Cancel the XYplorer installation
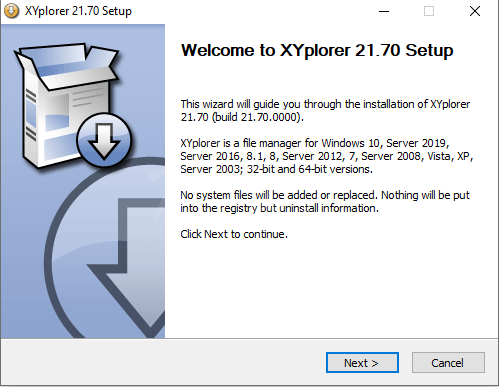Viewport: 499px width, 387px height. (x=448, y=362)
